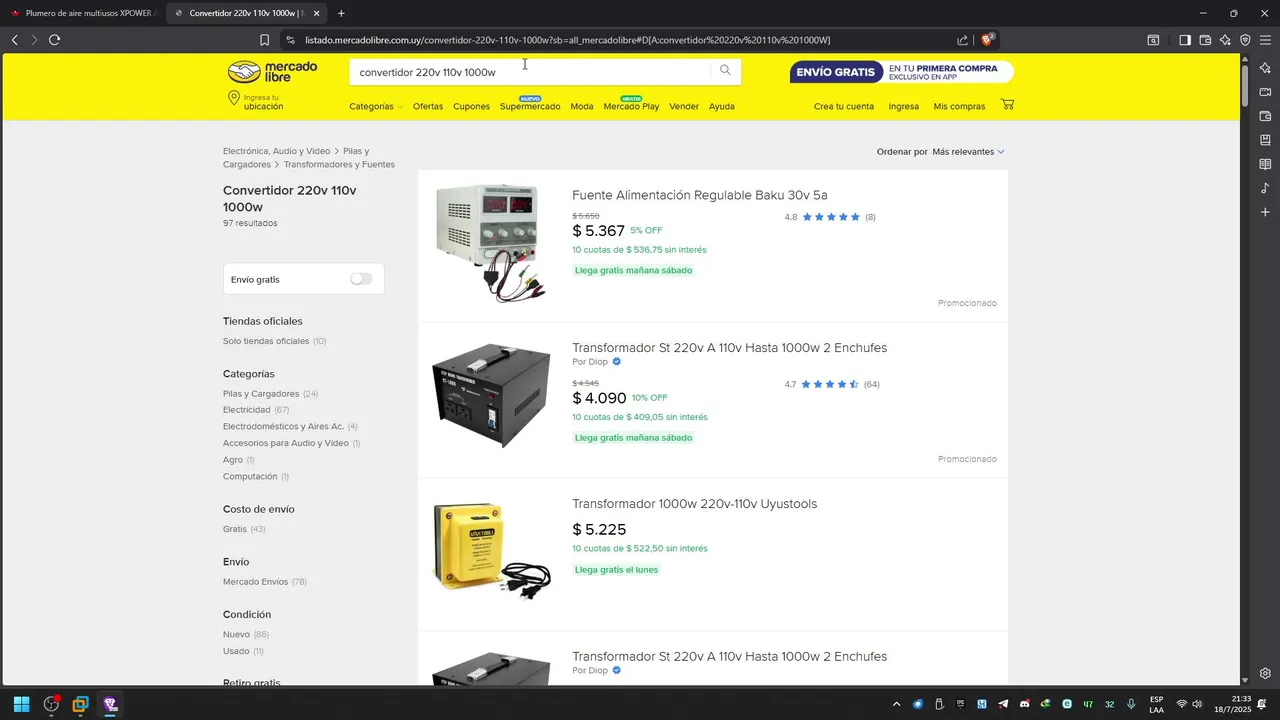
Task: Open Cupones in the navigation menu
Action: click(471, 106)
